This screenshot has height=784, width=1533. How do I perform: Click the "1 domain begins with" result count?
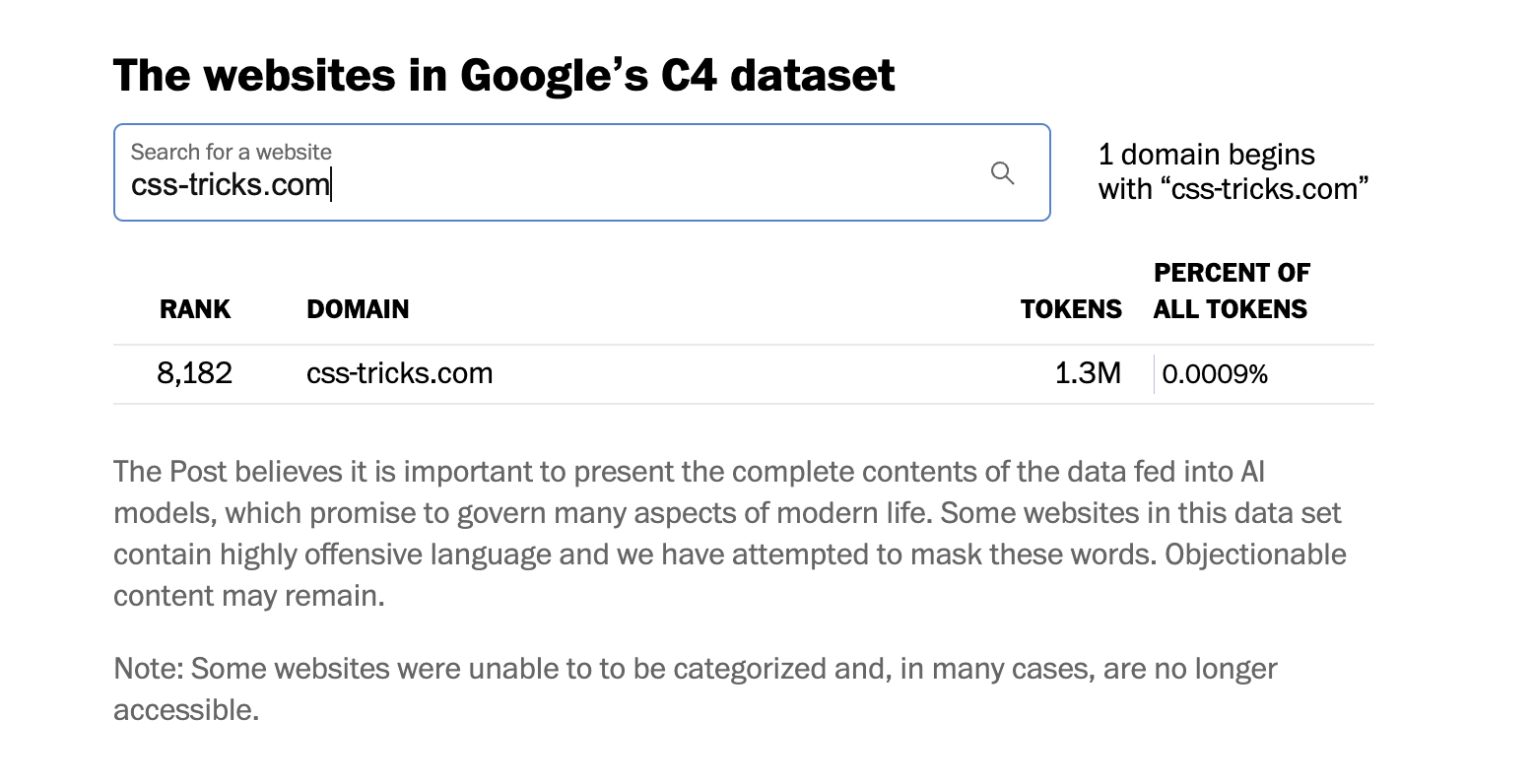[1206, 155]
